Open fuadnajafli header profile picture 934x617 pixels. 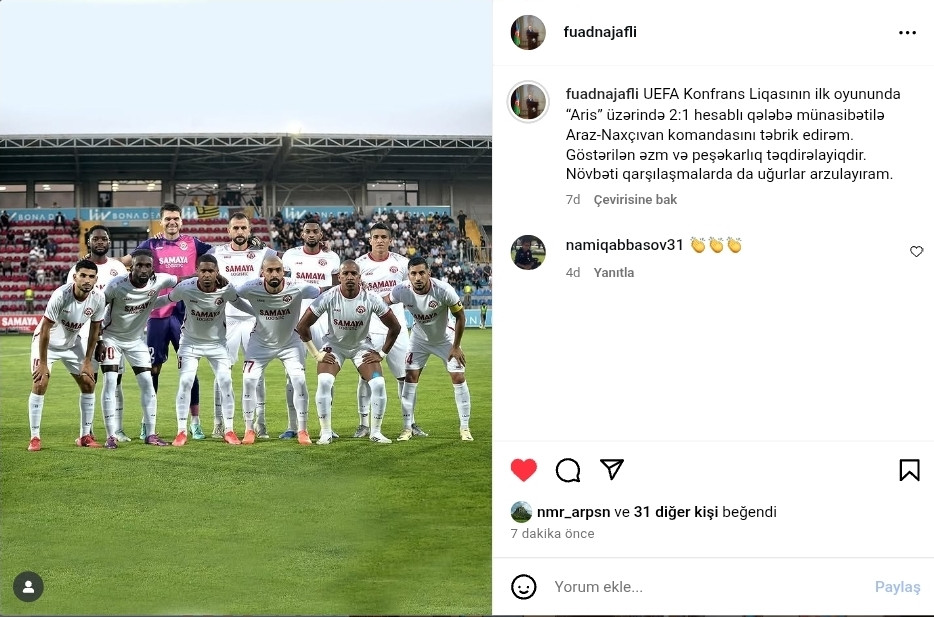(x=528, y=32)
